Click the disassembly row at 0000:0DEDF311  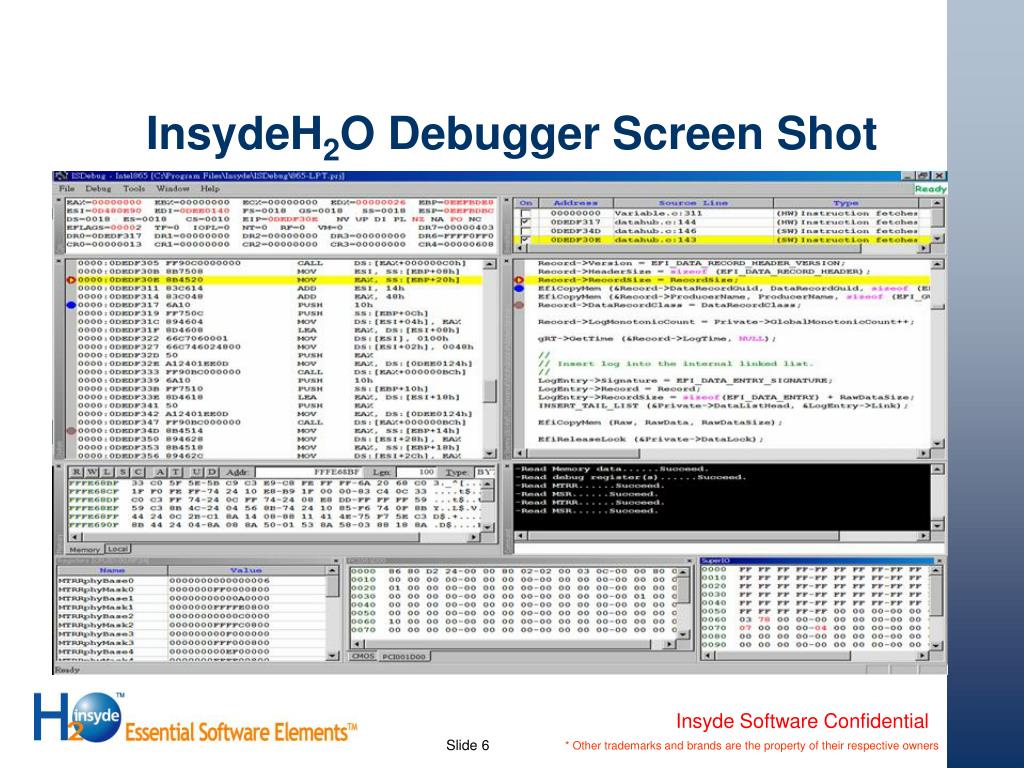pos(279,288)
